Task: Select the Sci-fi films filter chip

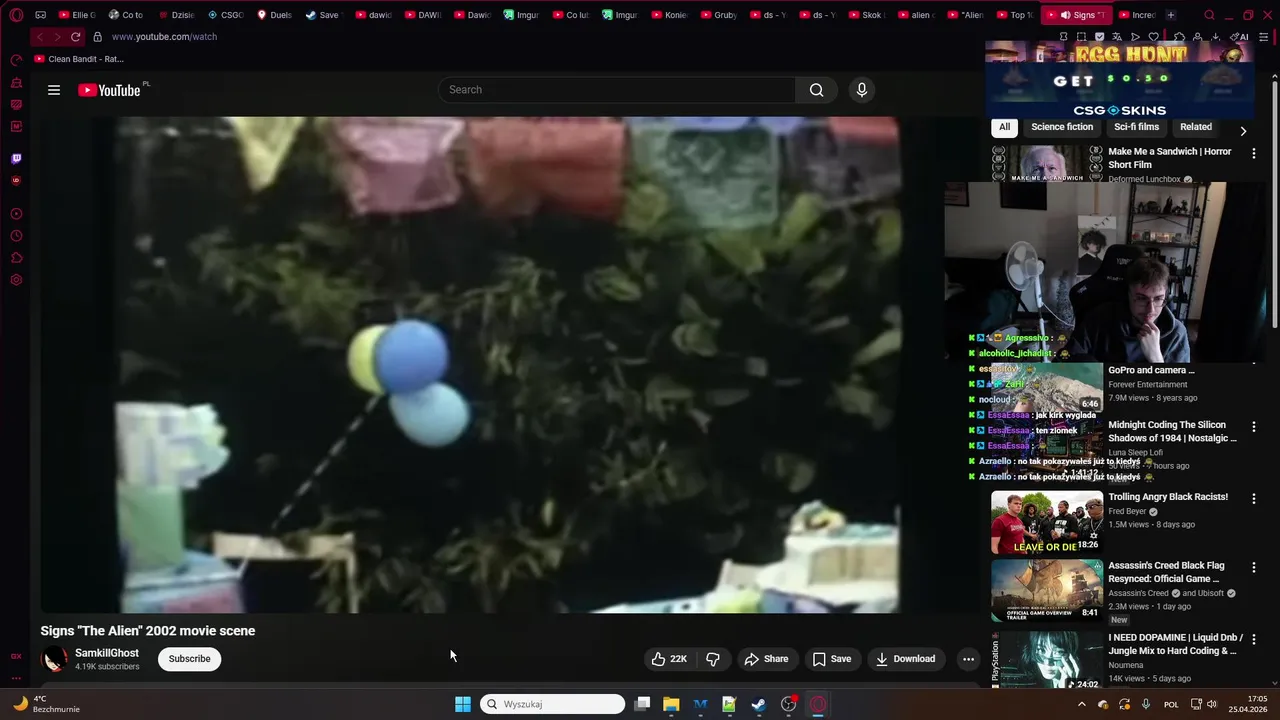Action: click(x=1136, y=127)
